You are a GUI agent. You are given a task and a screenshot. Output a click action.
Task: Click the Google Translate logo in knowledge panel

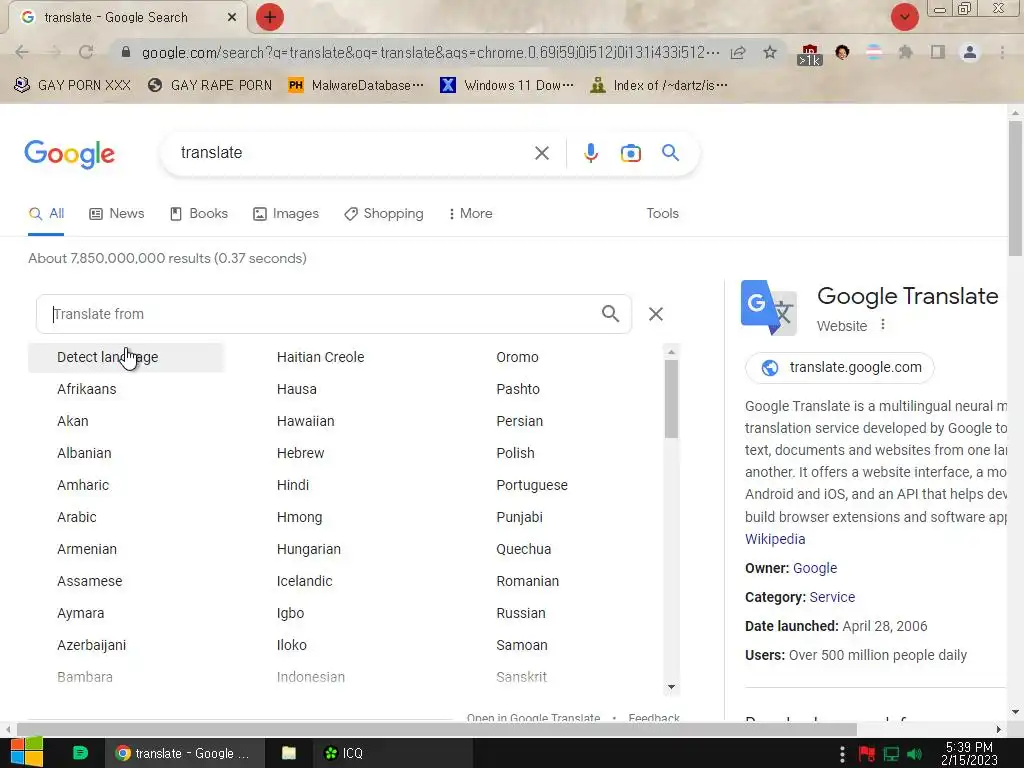pyautogui.click(x=769, y=308)
